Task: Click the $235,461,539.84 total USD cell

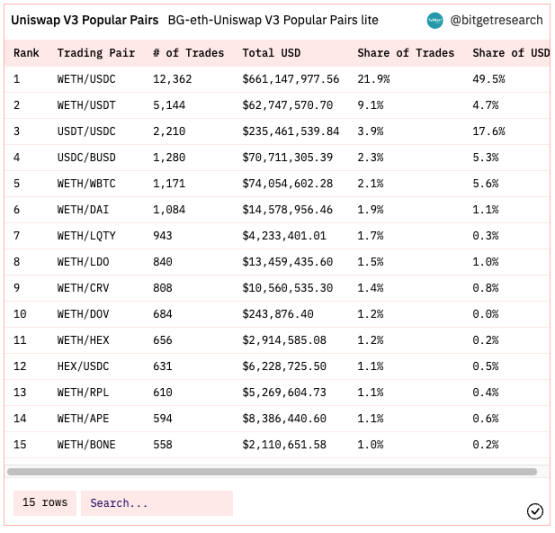Action: point(291,131)
